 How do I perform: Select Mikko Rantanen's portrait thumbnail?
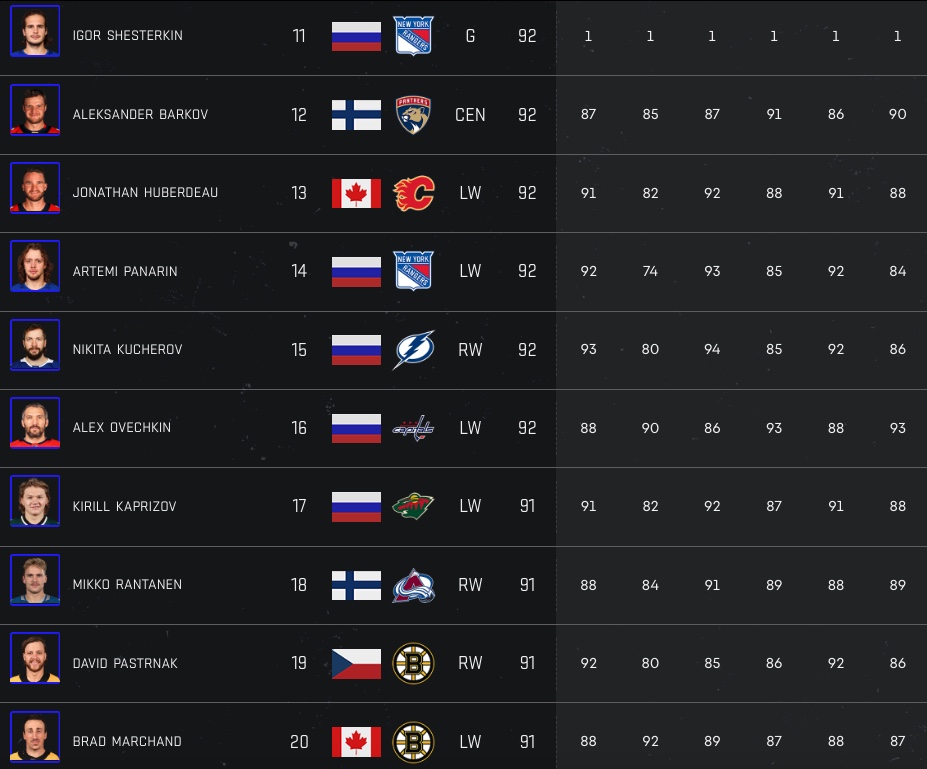click(x=35, y=580)
